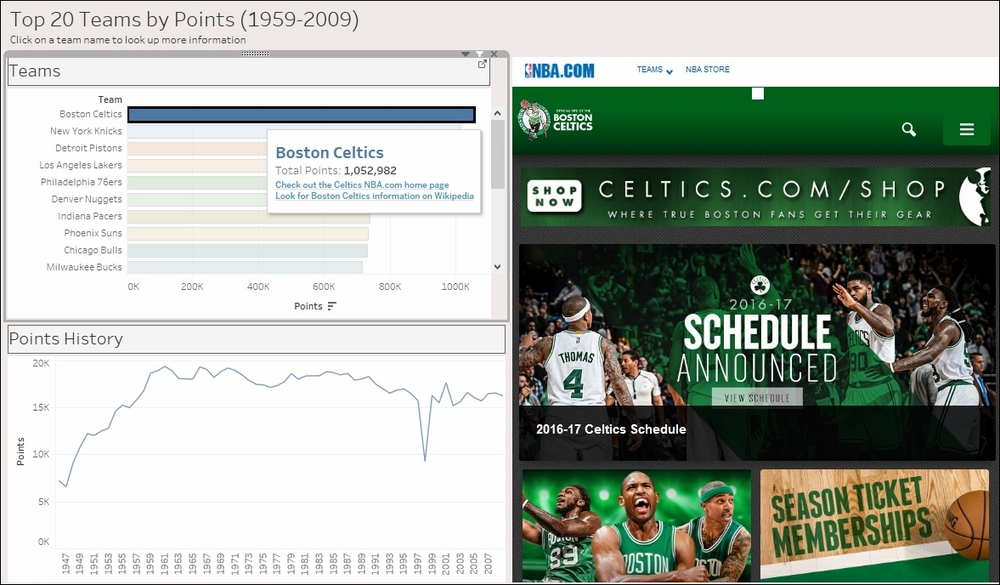Click the 1947 year label on the axis
Screen dimensions: 1000x585
[66, 563]
